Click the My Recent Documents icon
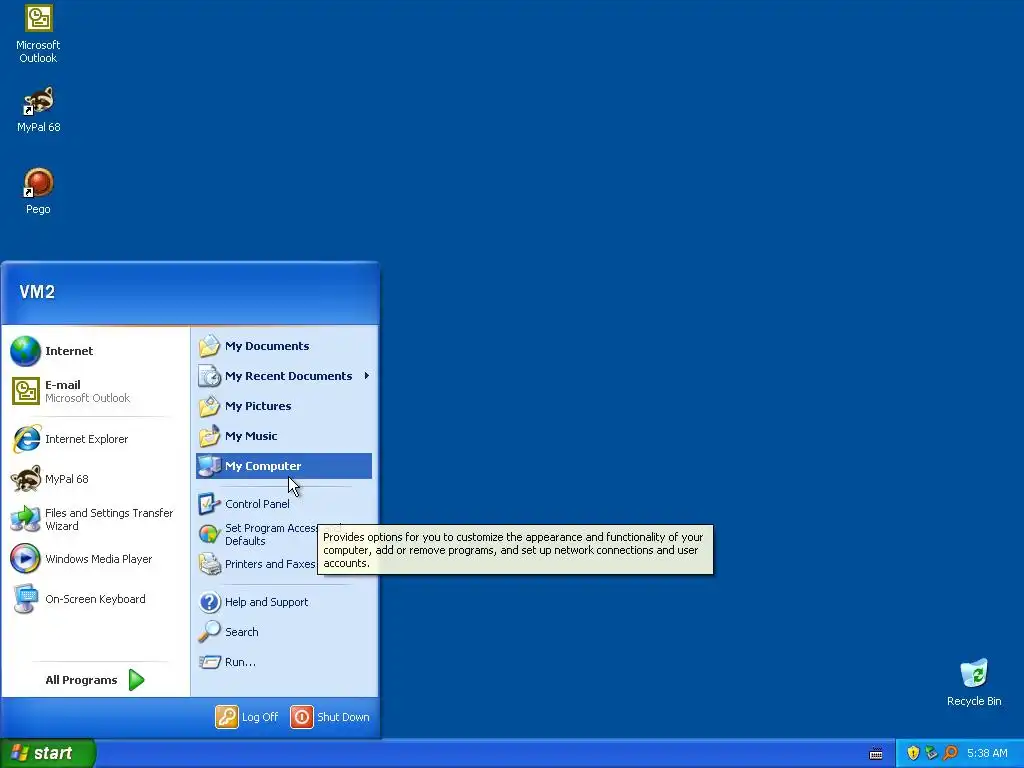This screenshot has height=768, width=1024. click(x=210, y=376)
